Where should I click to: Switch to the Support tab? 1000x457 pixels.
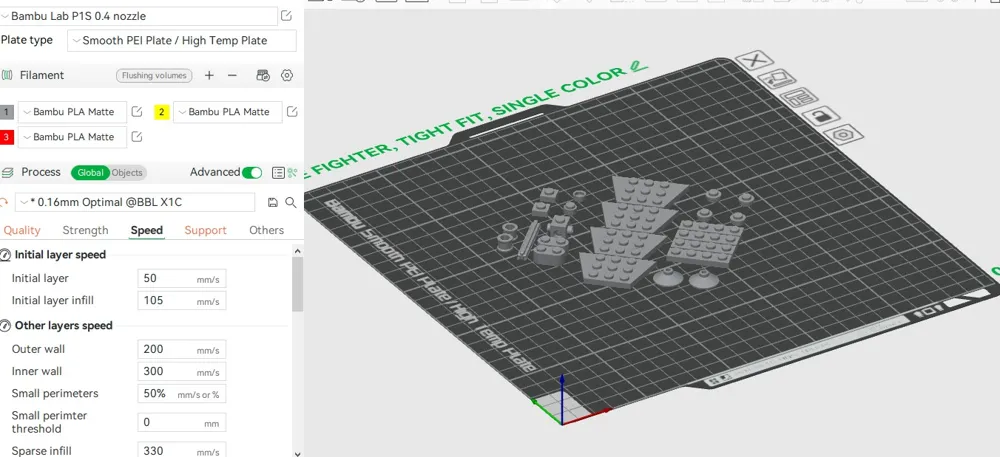[x=205, y=231]
